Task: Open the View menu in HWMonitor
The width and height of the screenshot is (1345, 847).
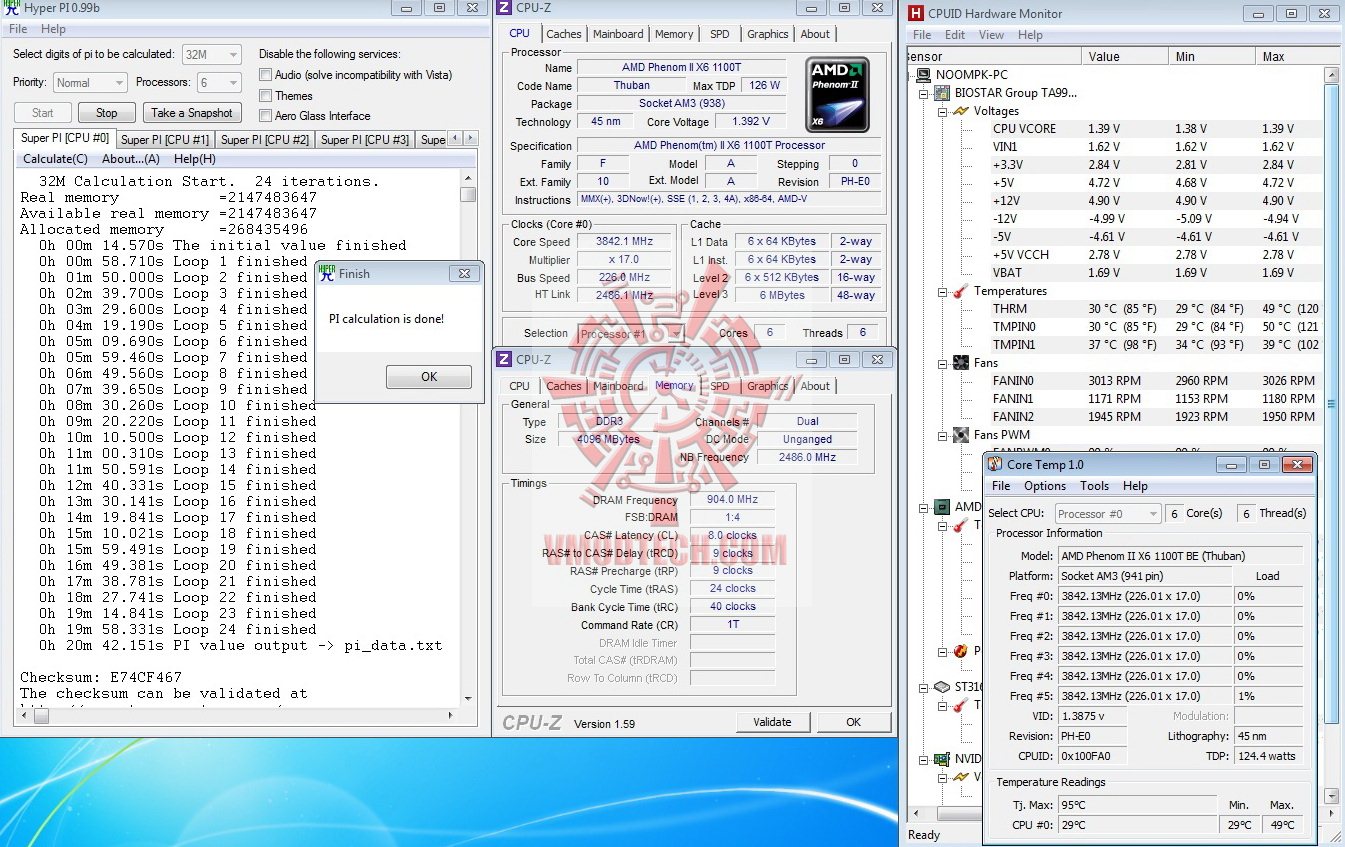Action: point(991,35)
